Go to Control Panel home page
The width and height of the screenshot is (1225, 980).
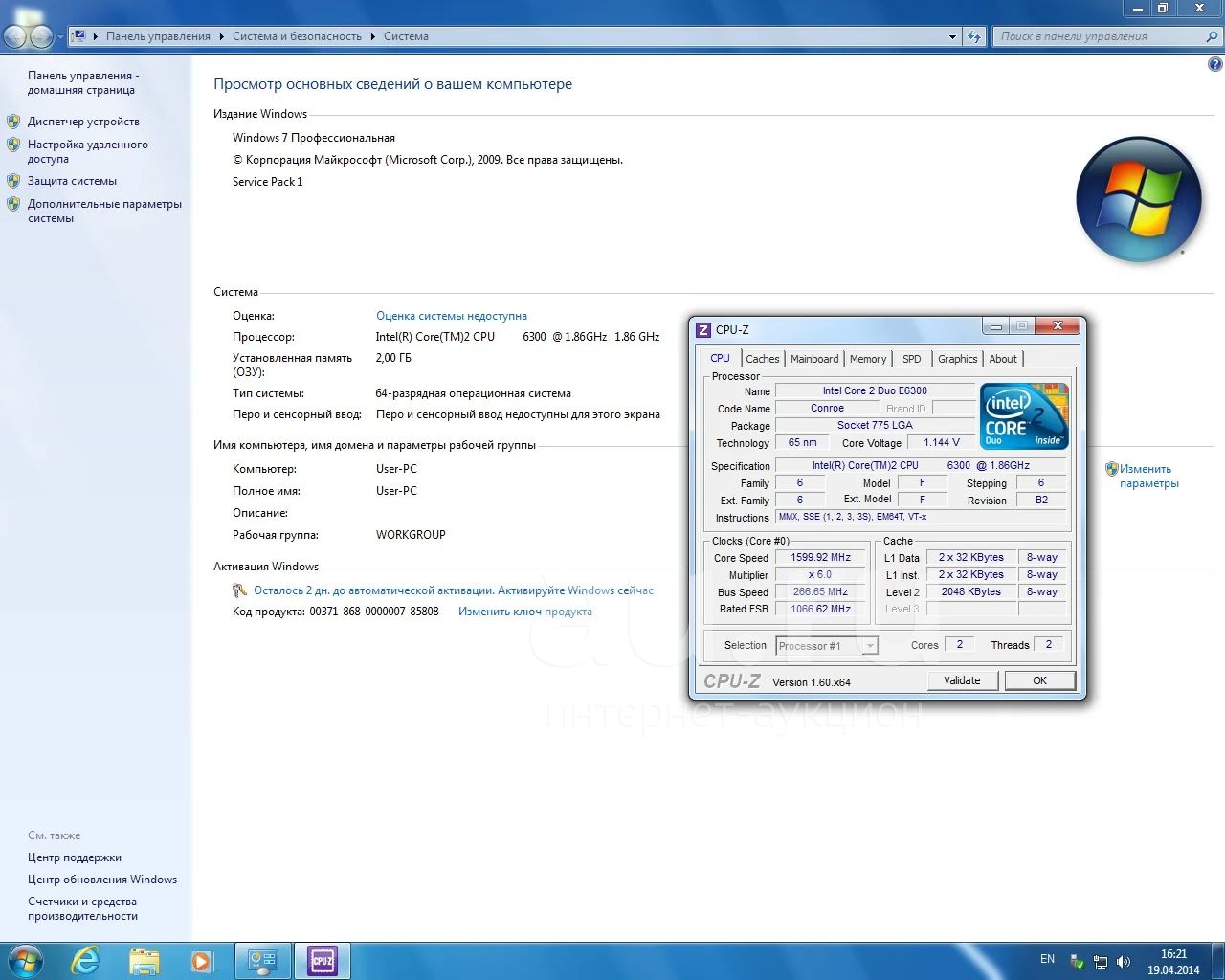point(83,82)
